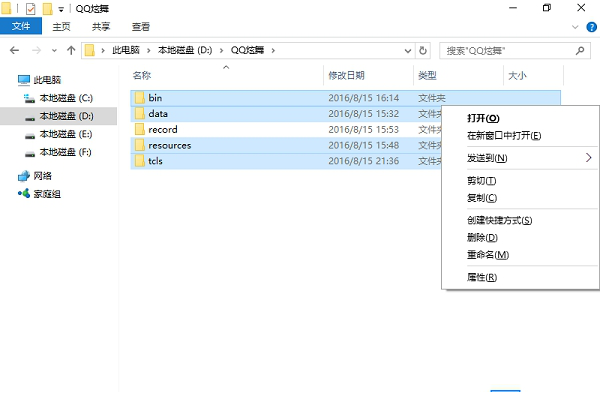This screenshot has height=407, width=600.
Task: Choose 删除(D) from the context menu
Action: pyautogui.click(x=482, y=238)
